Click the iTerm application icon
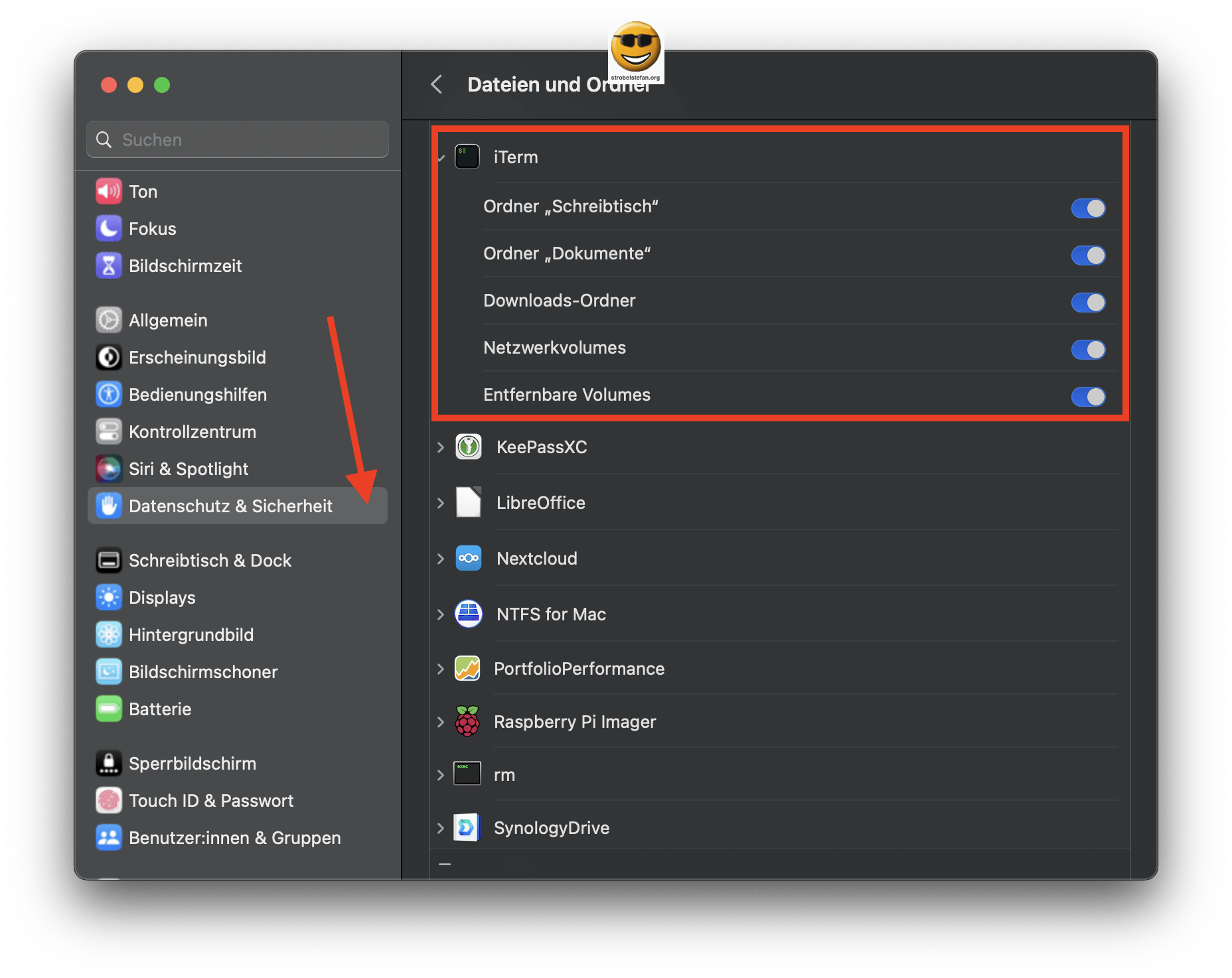 467,157
